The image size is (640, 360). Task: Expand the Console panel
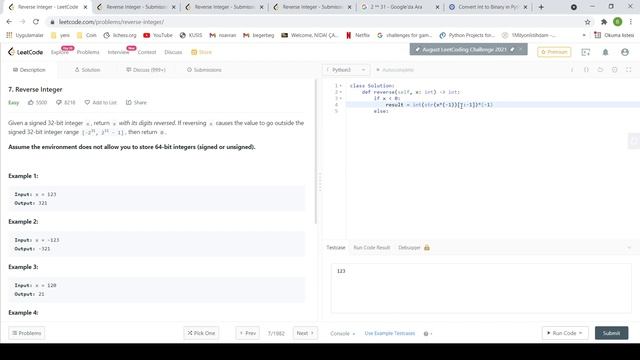click(x=342, y=333)
